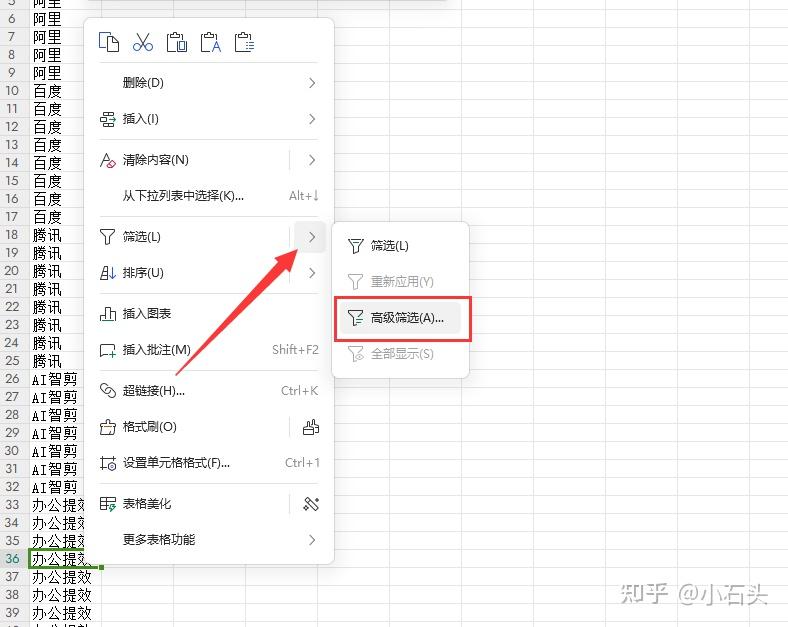This screenshot has height=627, width=788.
Task: Click cell AI智剪 in row 26
Action: click(55, 379)
